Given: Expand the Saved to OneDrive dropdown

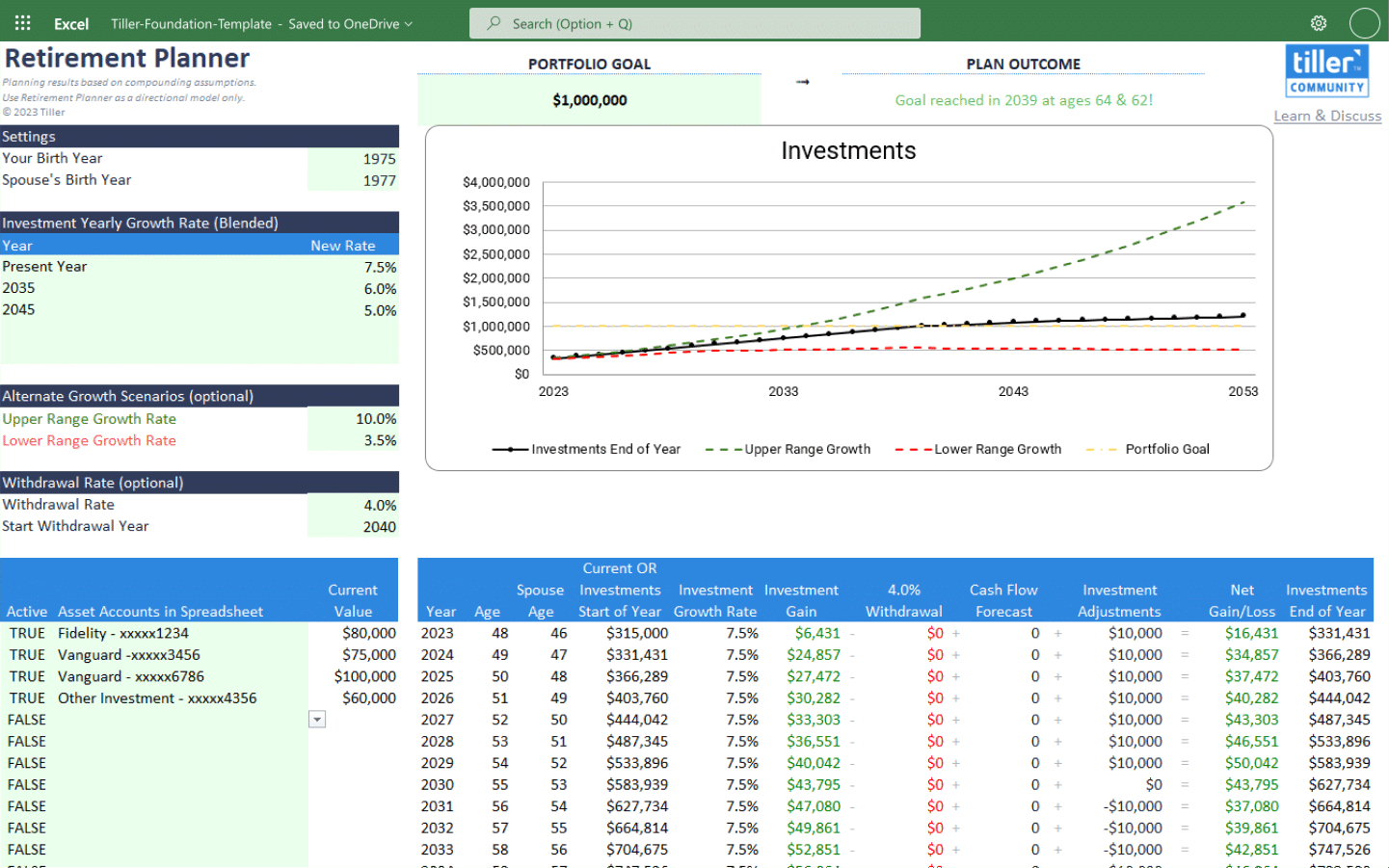Looking at the screenshot, I should point(406,23).
